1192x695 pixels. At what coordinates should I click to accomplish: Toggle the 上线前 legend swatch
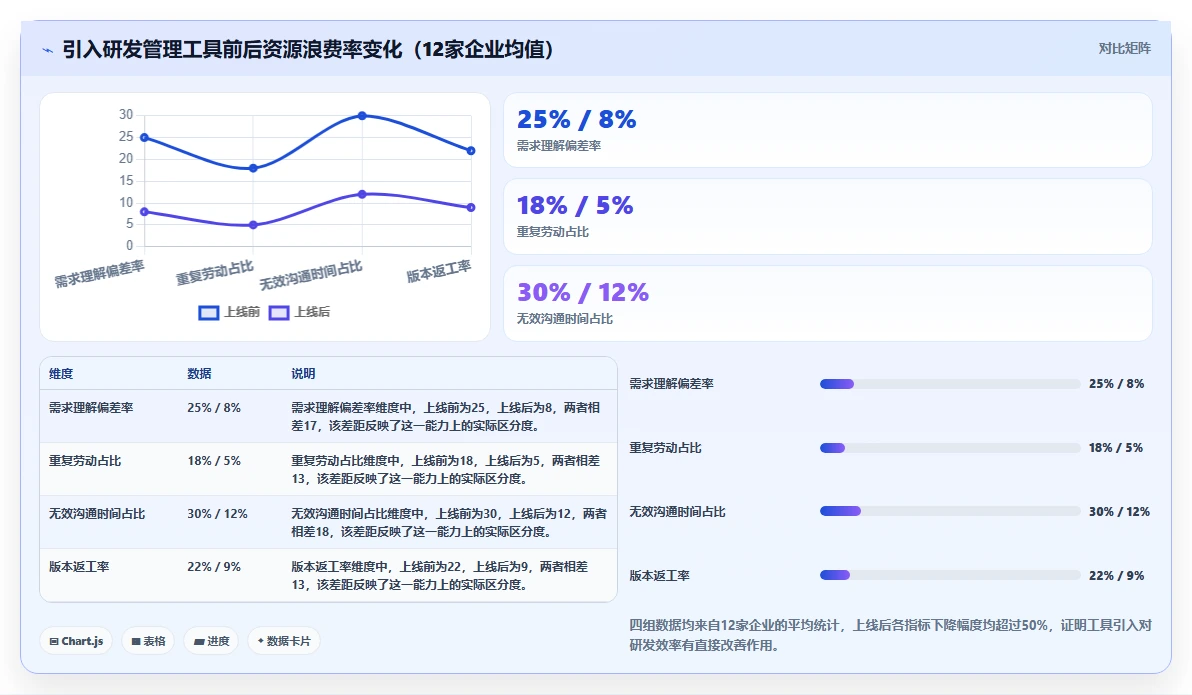click(209, 313)
